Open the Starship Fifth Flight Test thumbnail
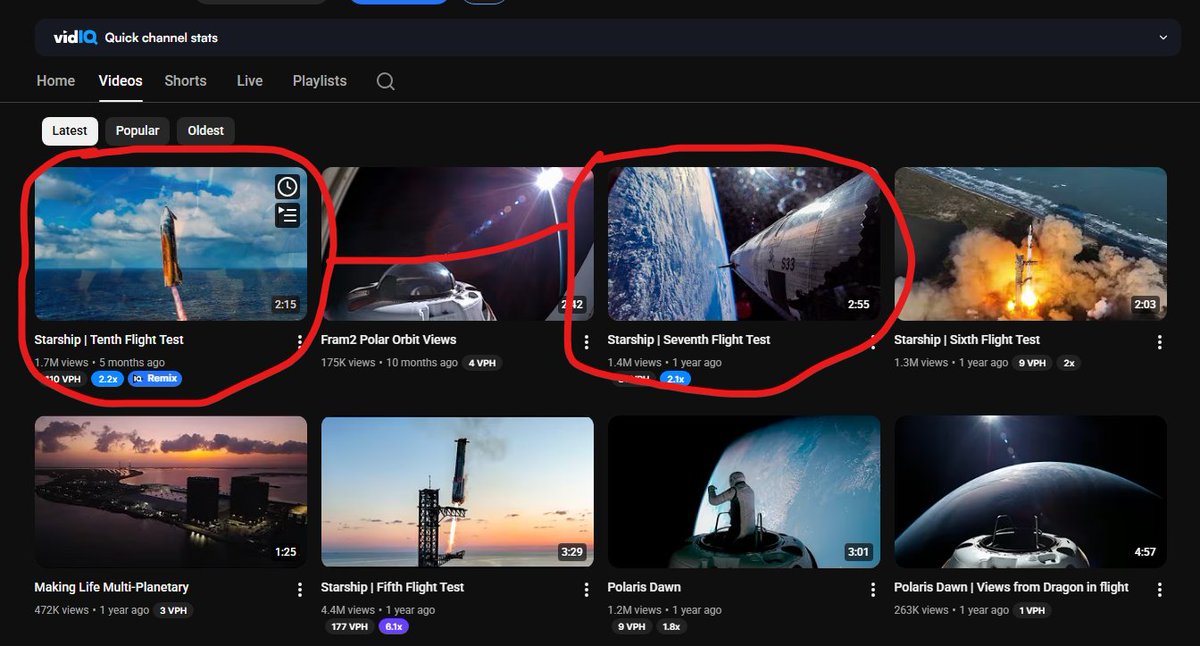This screenshot has width=1200, height=646. [457, 492]
